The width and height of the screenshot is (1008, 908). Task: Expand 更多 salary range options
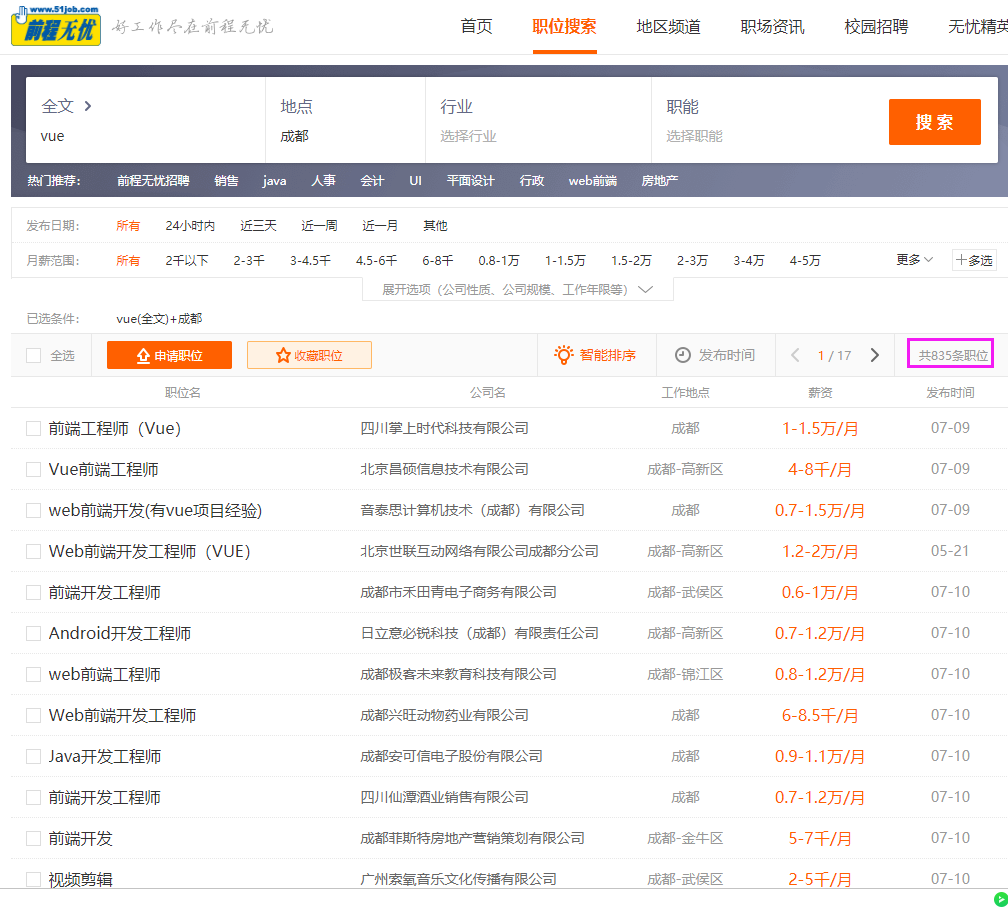click(914, 260)
